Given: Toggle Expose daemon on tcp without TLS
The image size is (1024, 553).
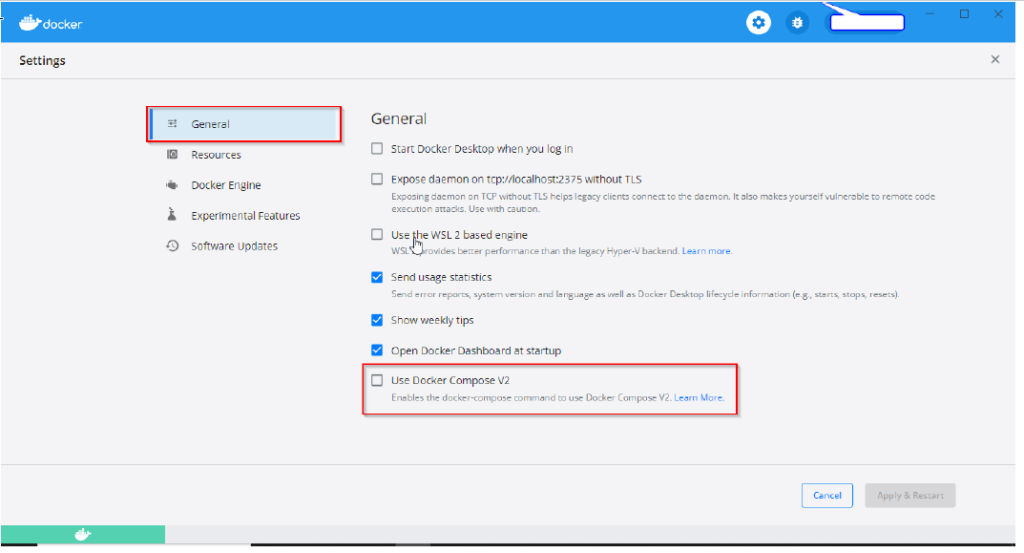Looking at the screenshot, I should click(377, 179).
